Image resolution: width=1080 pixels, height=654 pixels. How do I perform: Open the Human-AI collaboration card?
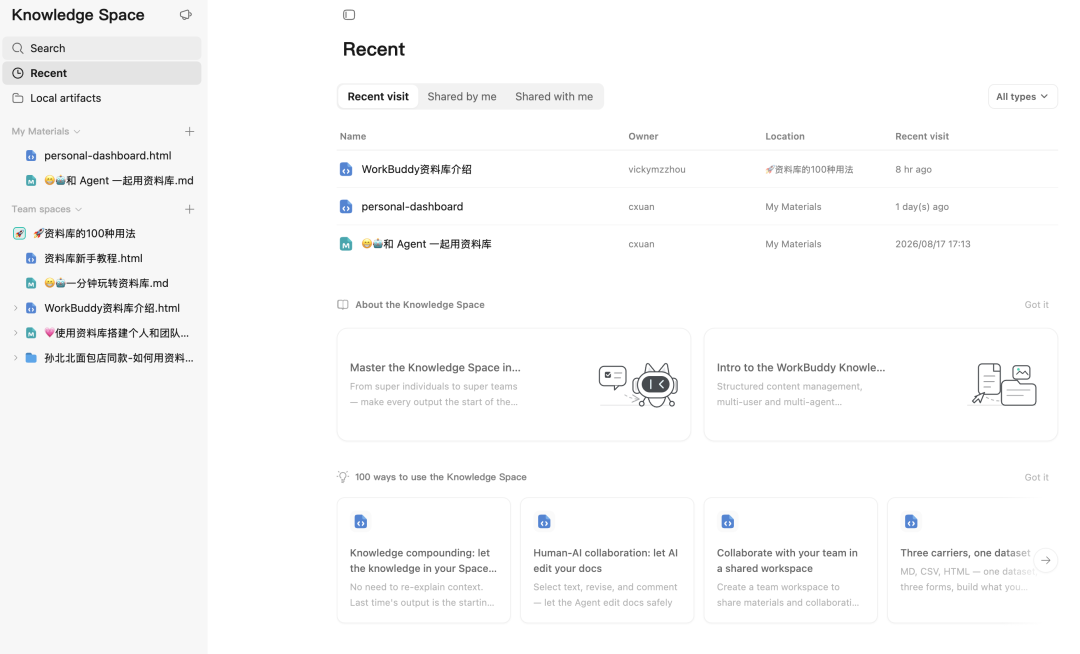coord(607,560)
